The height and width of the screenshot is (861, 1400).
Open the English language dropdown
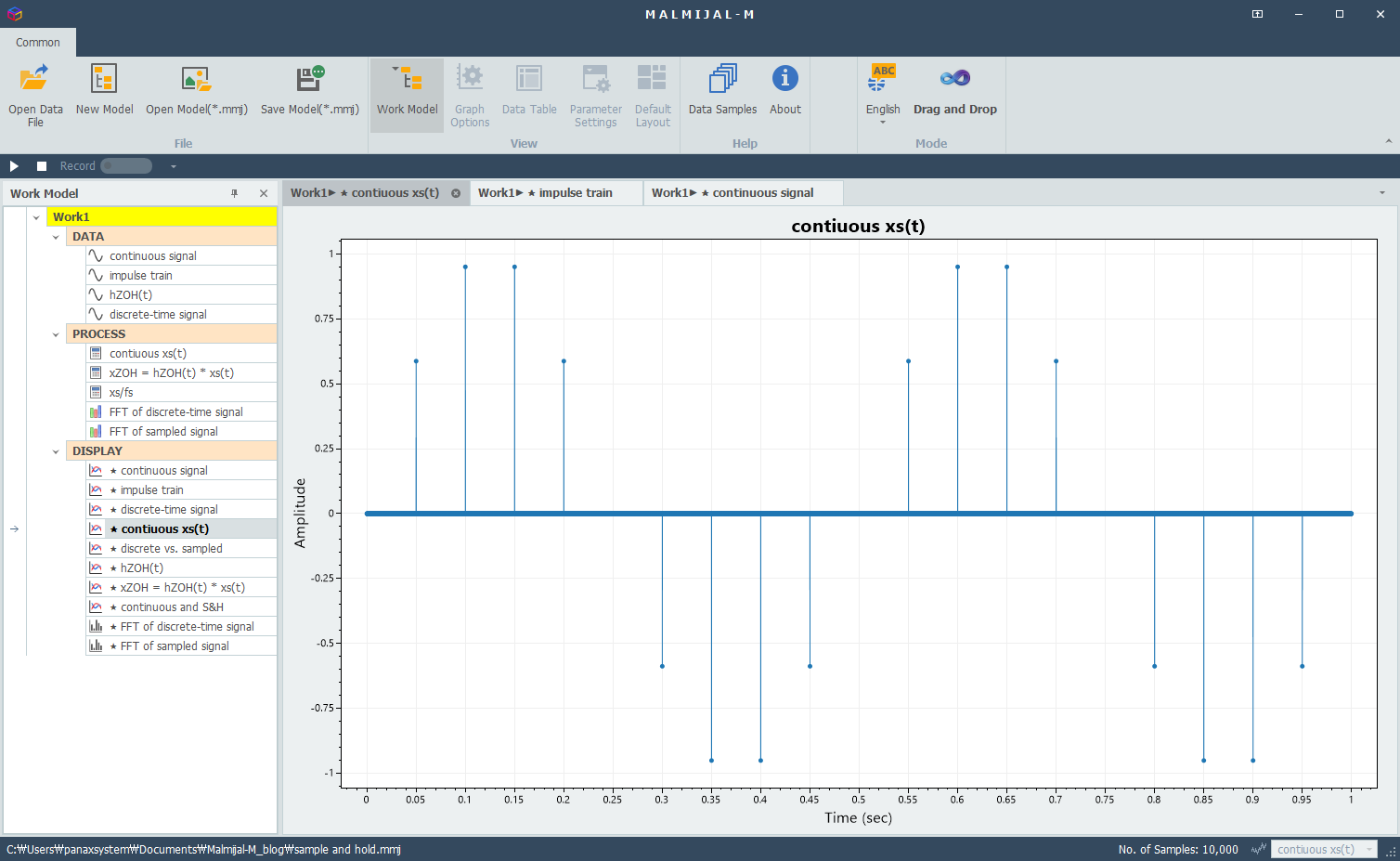pyautogui.click(x=883, y=95)
